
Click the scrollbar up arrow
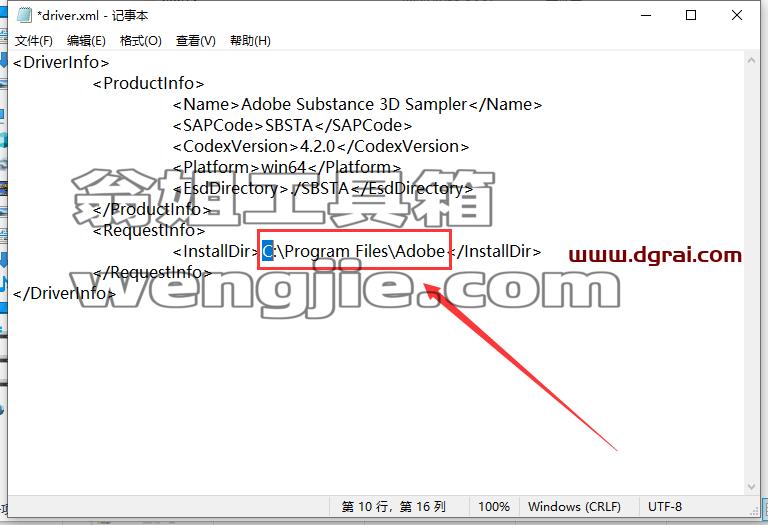751,61
